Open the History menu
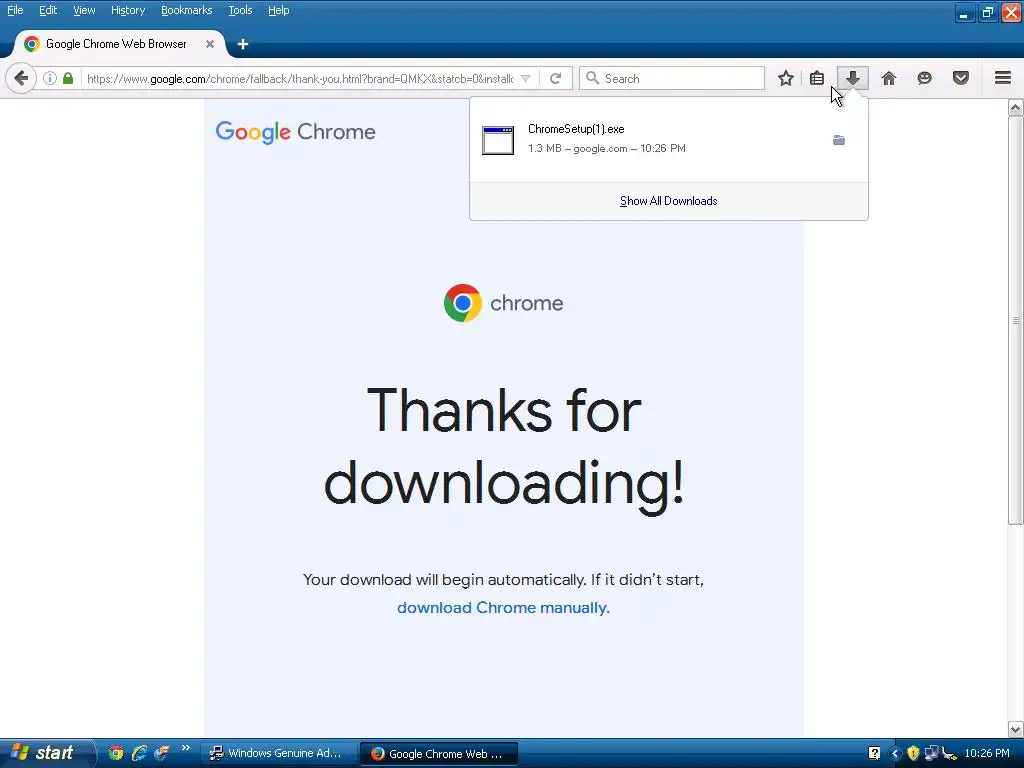1024x768 pixels. tap(128, 10)
